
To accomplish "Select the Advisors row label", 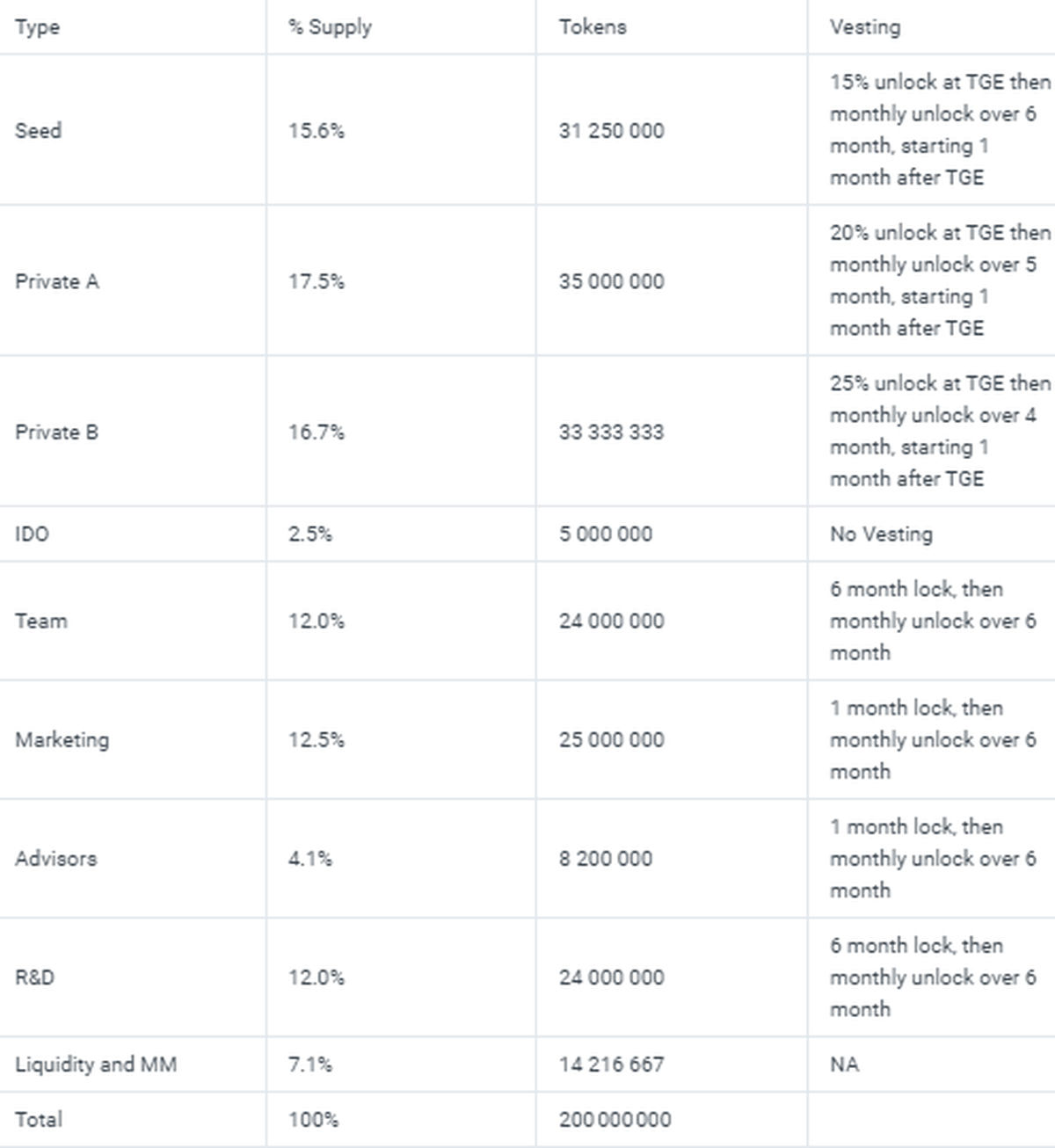I will tap(56, 859).
